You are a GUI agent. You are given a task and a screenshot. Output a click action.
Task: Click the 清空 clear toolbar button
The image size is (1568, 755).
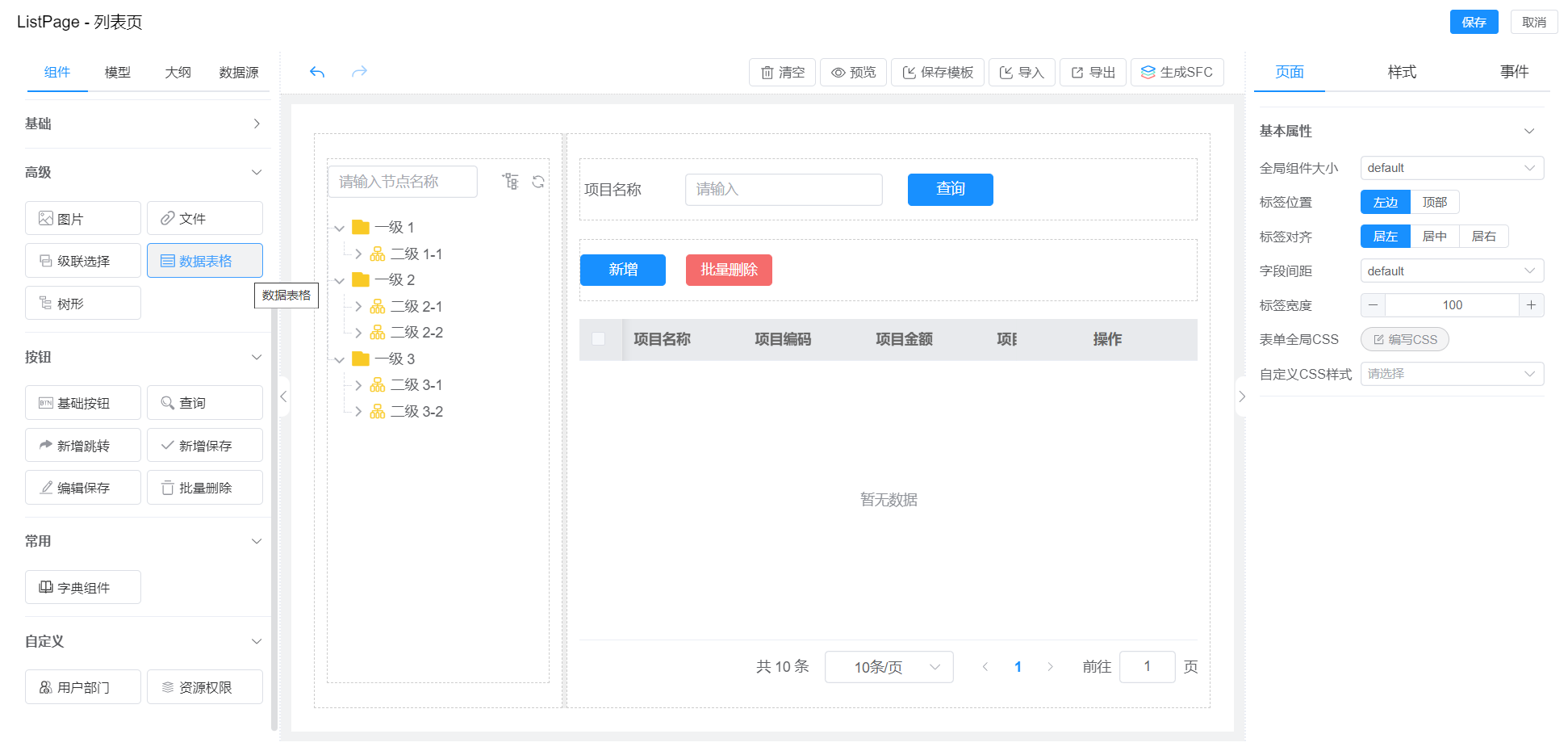click(x=782, y=72)
